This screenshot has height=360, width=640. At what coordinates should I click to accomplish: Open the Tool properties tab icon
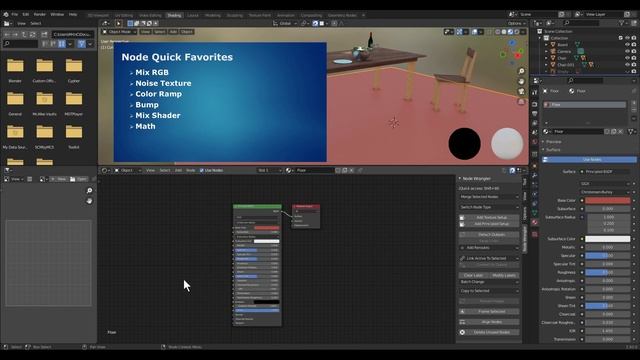tap(535, 93)
